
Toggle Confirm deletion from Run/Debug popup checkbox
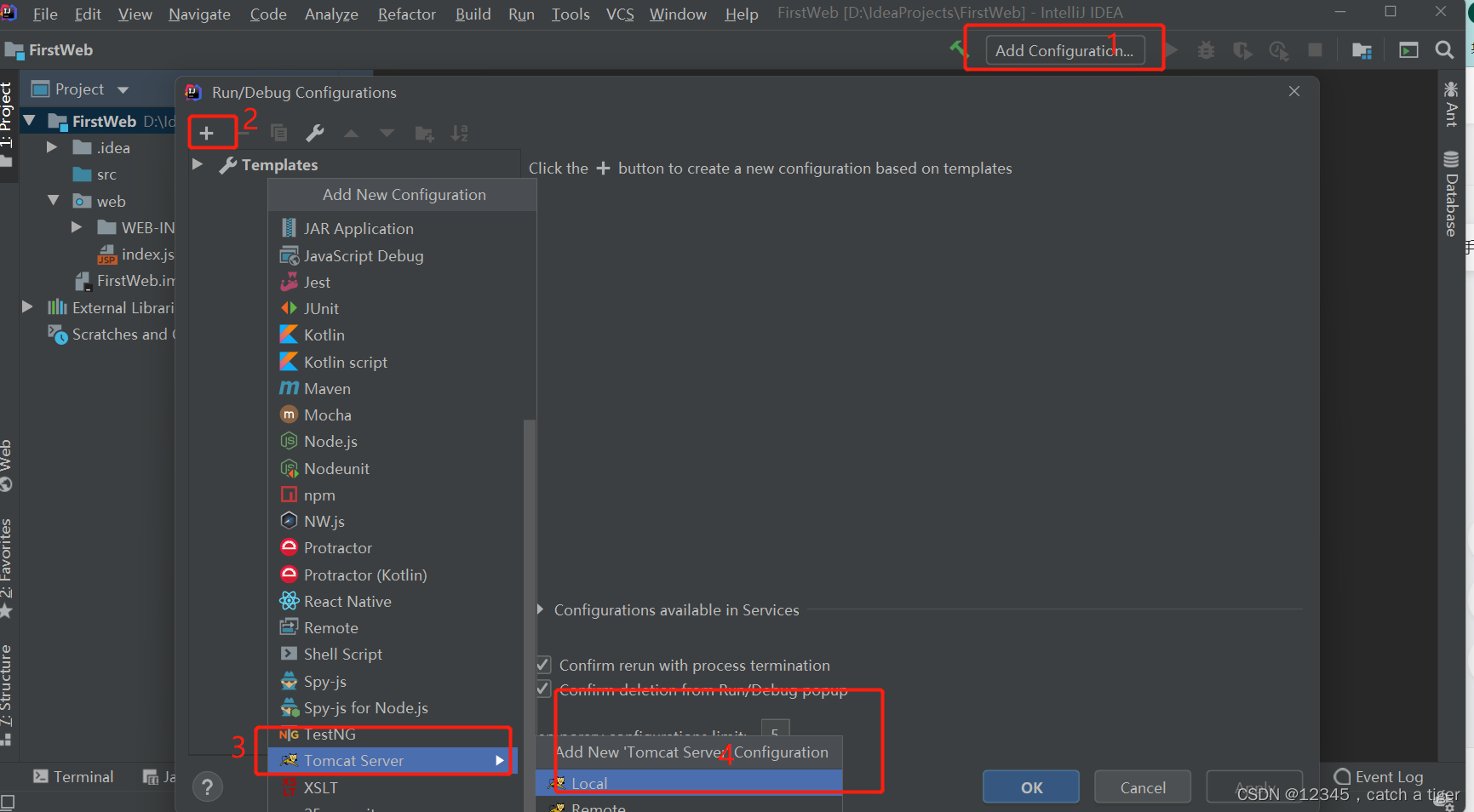[x=543, y=688]
